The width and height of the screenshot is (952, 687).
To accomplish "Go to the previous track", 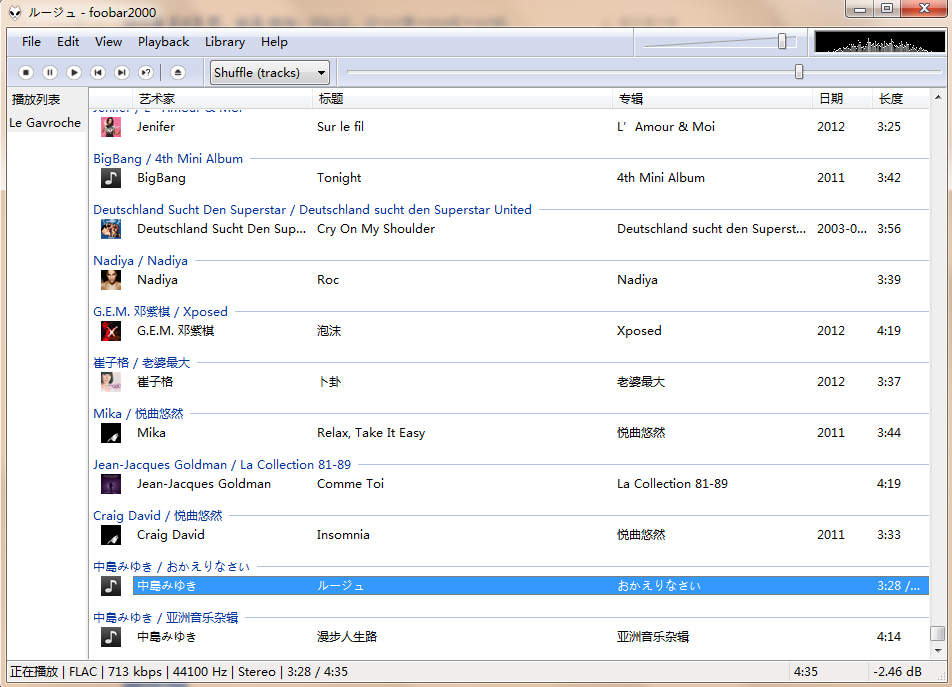I will [98, 73].
